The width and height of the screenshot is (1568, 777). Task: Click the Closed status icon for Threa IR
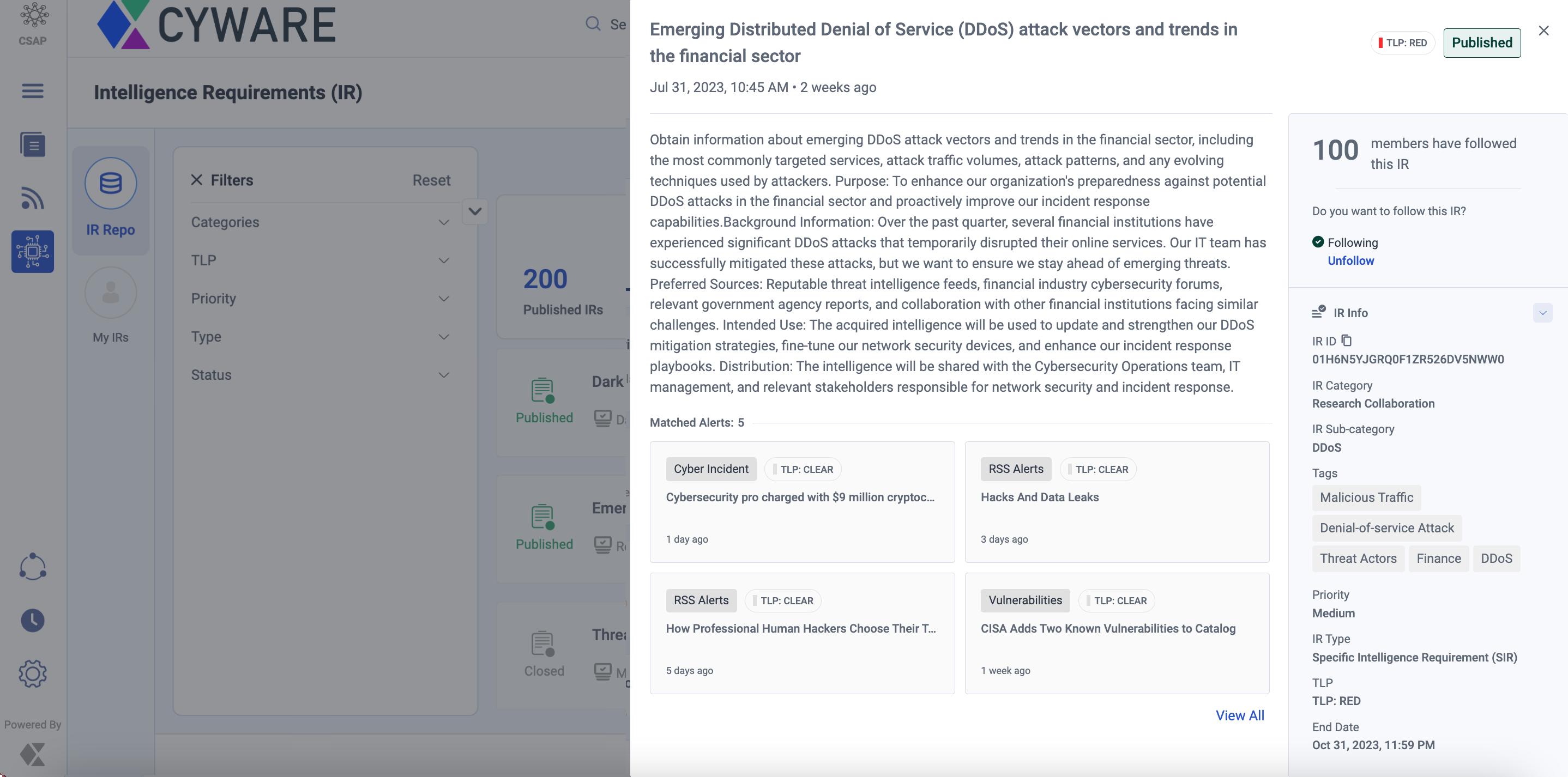tap(542, 644)
